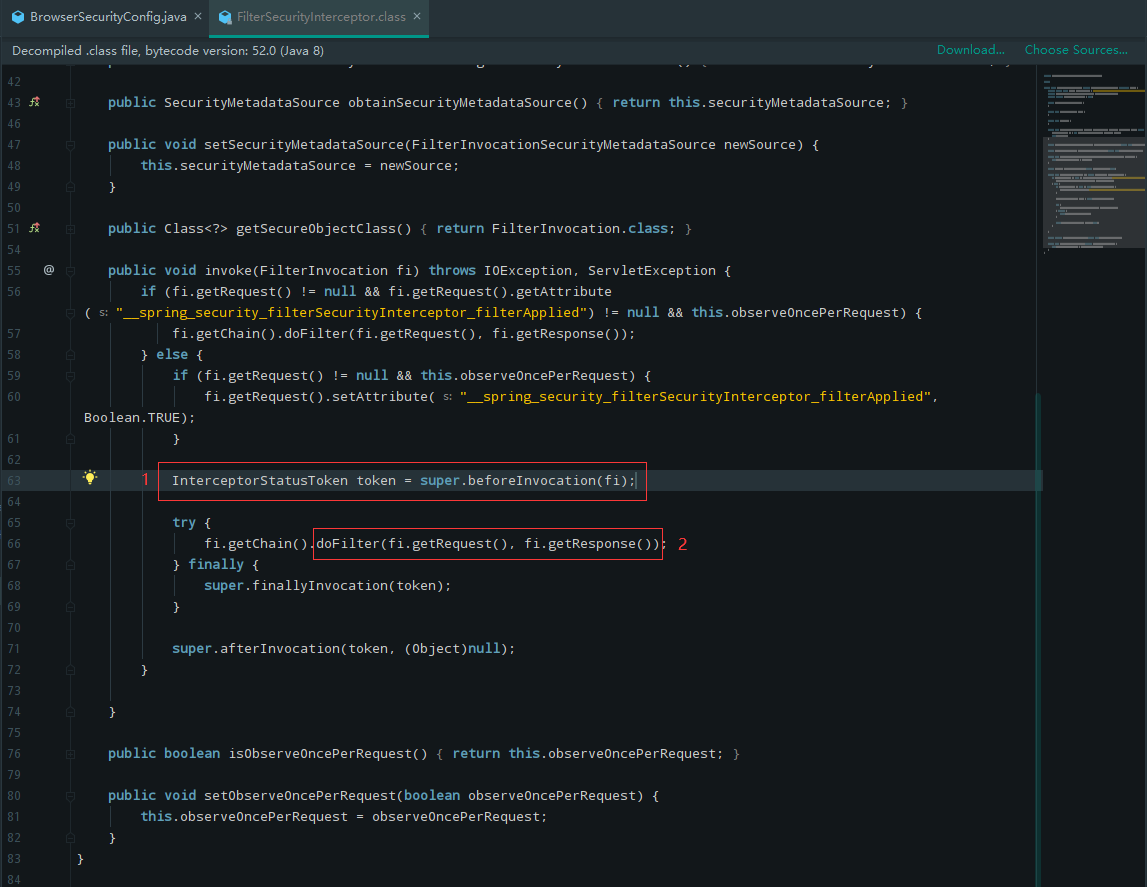Collapse the setObserveOncePerRequest method fold
The width and height of the screenshot is (1147, 887).
pyautogui.click(x=68, y=795)
